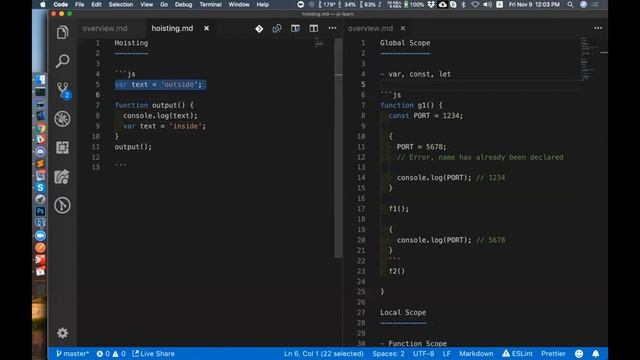Open more actions for left editor group
Screen dimensions: 640x360
coord(332,28)
